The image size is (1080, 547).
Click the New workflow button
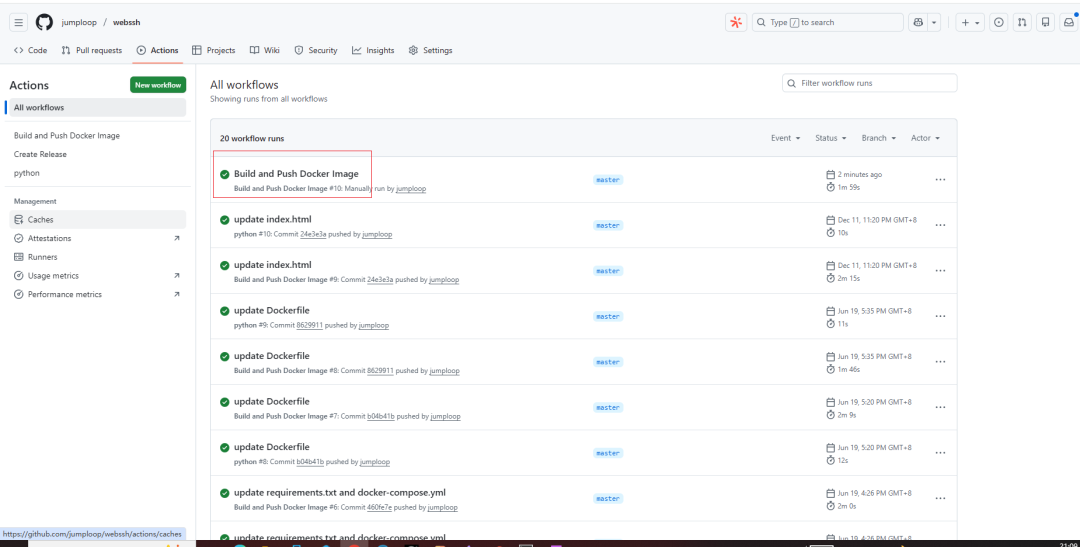[x=158, y=85]
